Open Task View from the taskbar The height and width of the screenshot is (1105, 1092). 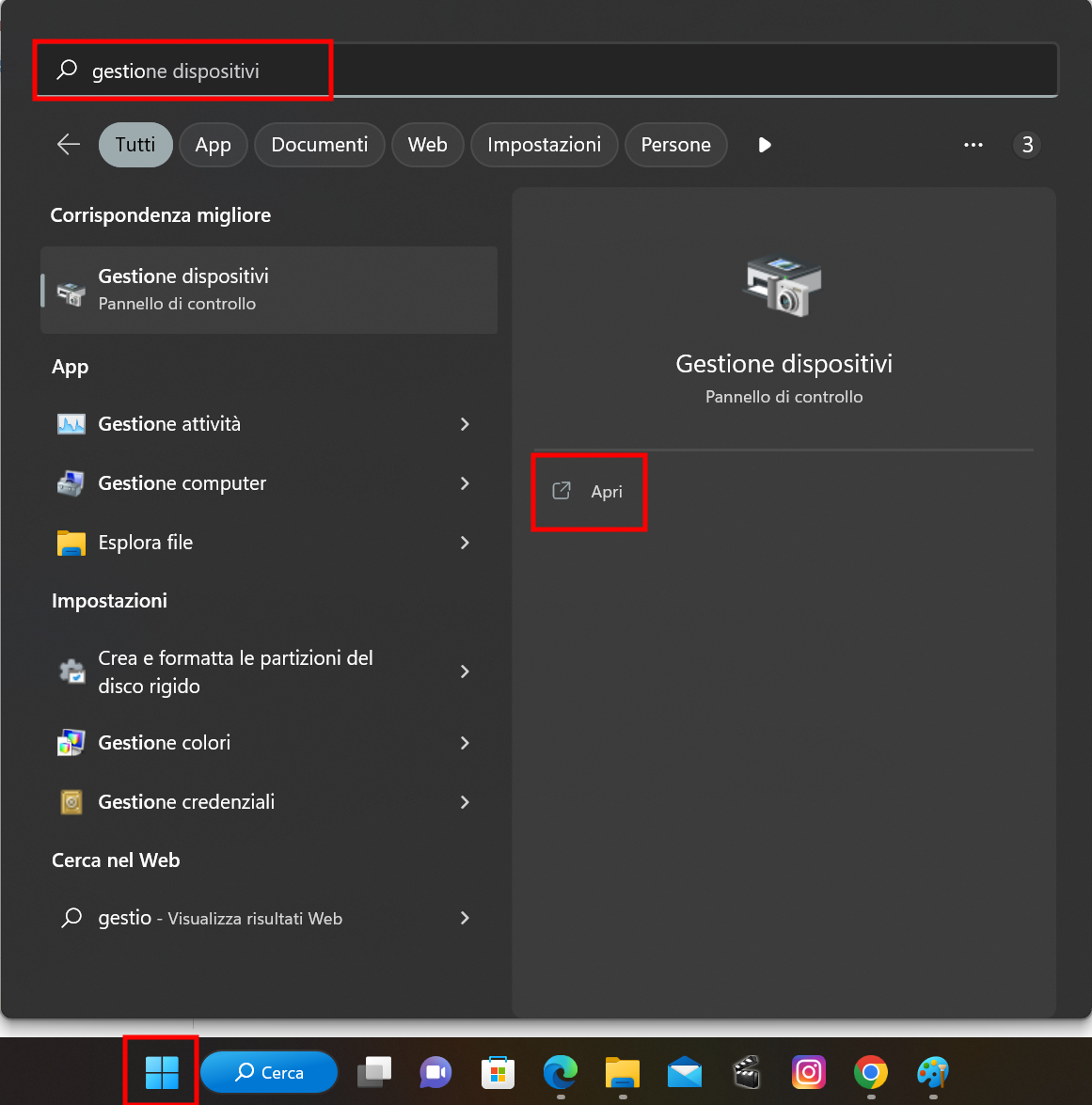[x=373, y=1073]
